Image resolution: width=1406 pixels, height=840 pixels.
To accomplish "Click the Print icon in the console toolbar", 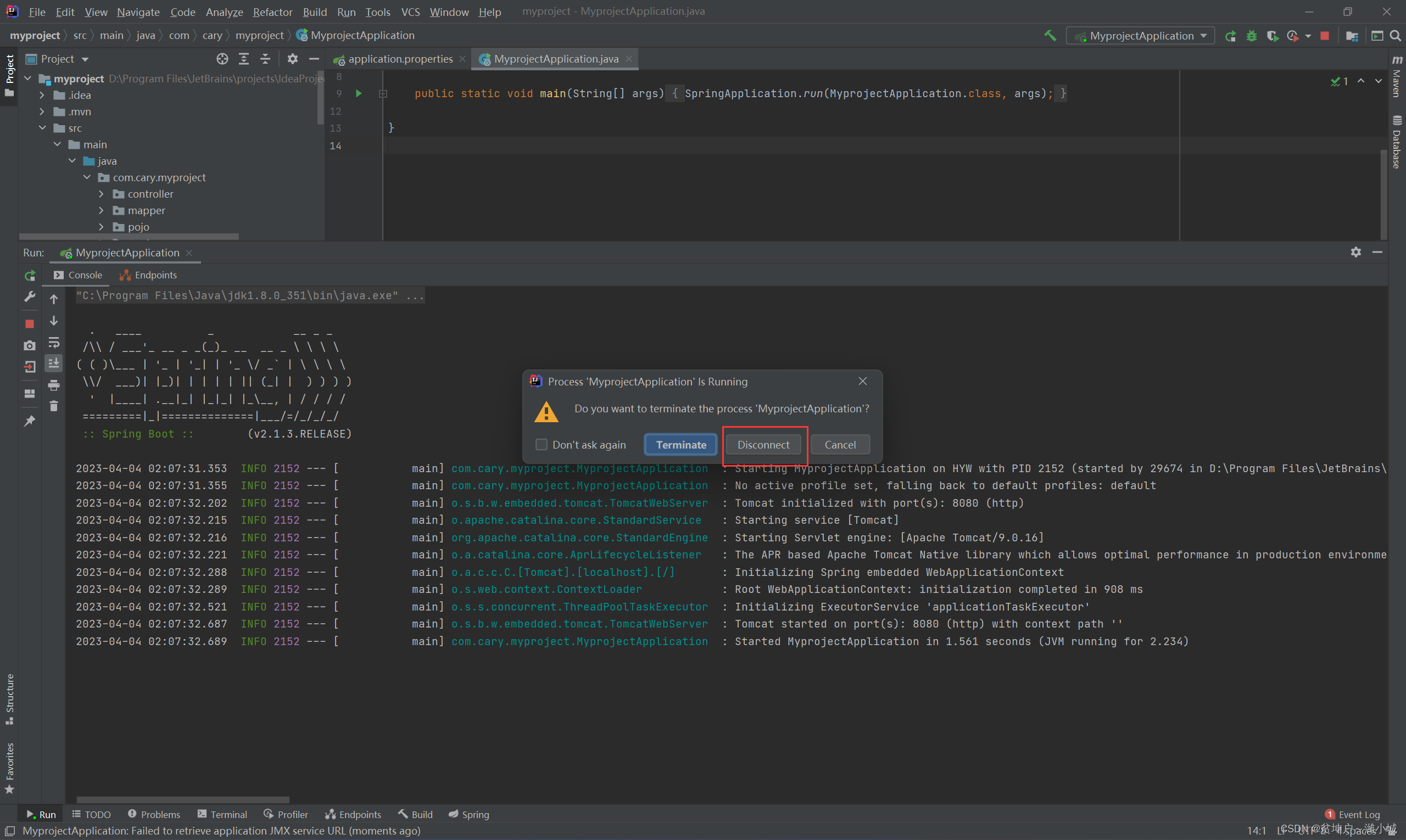I will 54,385.
